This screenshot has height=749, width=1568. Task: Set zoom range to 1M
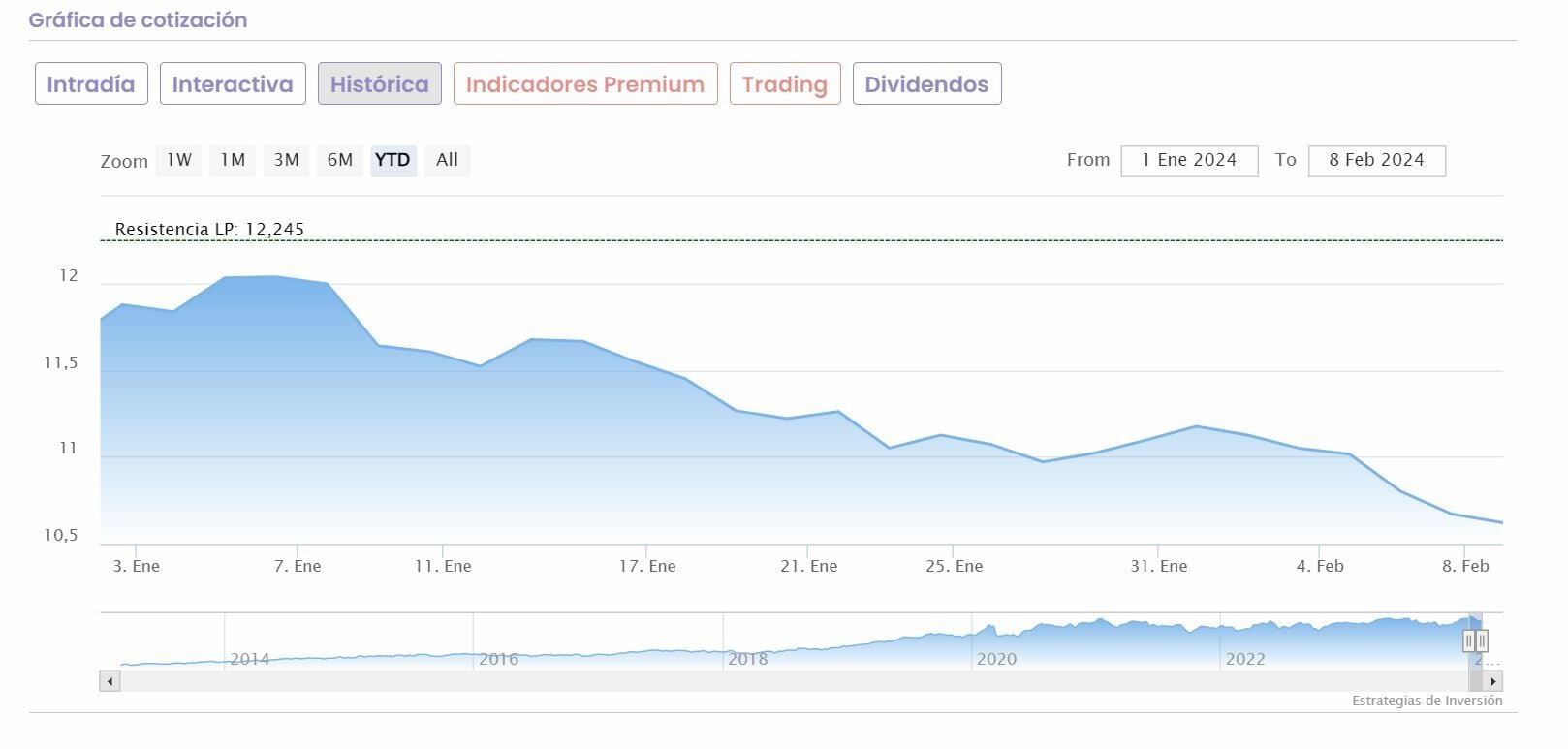(x=233, y=160)
